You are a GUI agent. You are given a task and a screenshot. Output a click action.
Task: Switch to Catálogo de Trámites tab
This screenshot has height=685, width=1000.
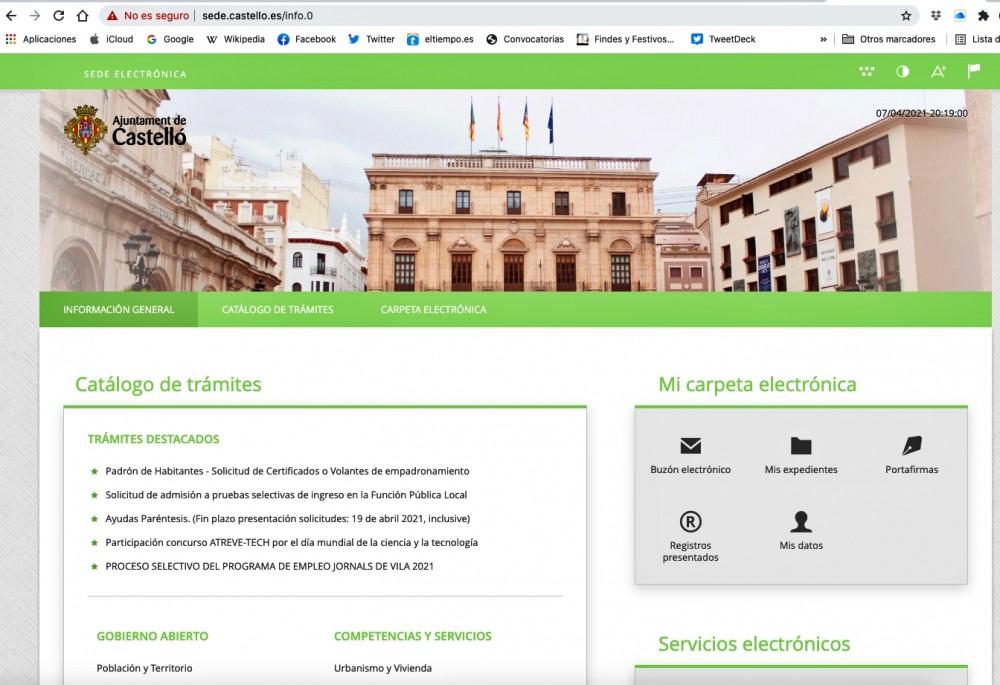(x=277, y=310)
